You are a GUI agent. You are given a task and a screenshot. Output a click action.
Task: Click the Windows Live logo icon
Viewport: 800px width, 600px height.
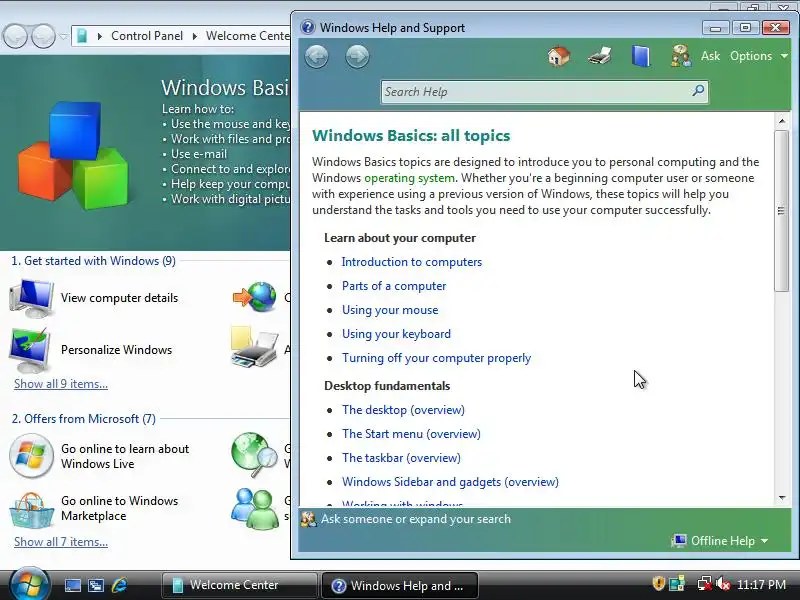31,456
